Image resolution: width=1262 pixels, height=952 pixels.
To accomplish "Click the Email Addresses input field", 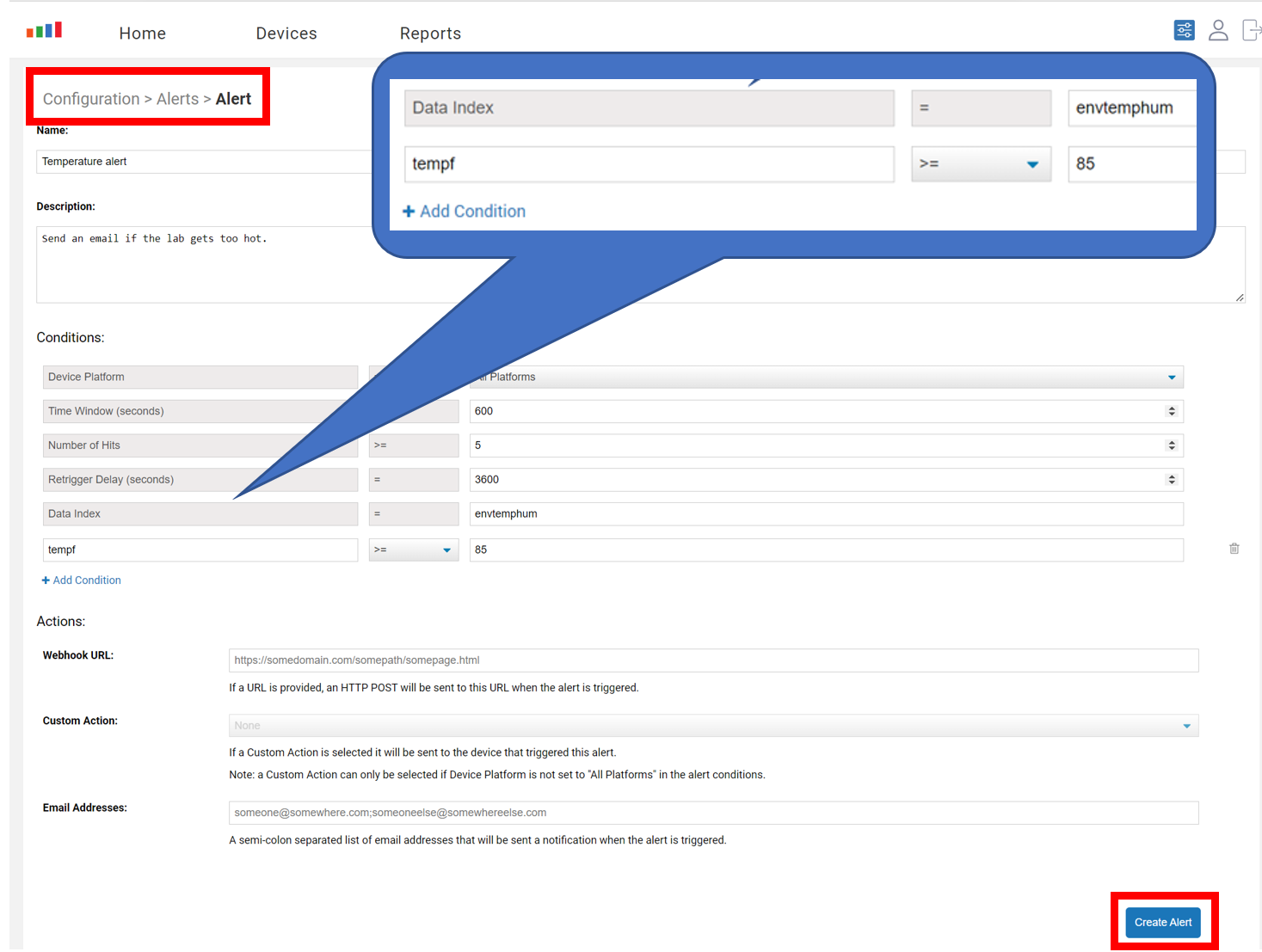I will tap(713, 813).
